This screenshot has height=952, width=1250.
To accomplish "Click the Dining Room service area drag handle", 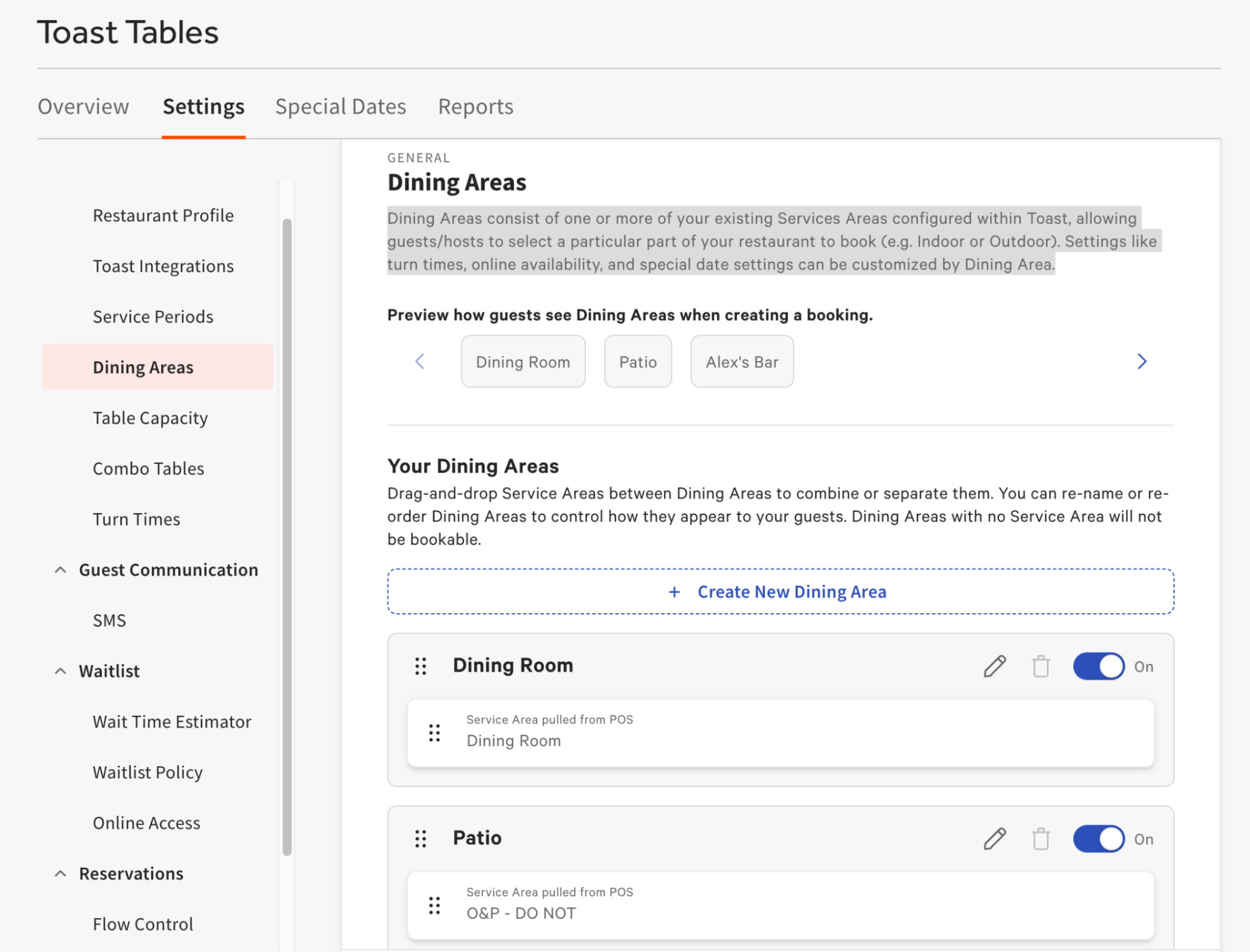I will coord(435,733).
